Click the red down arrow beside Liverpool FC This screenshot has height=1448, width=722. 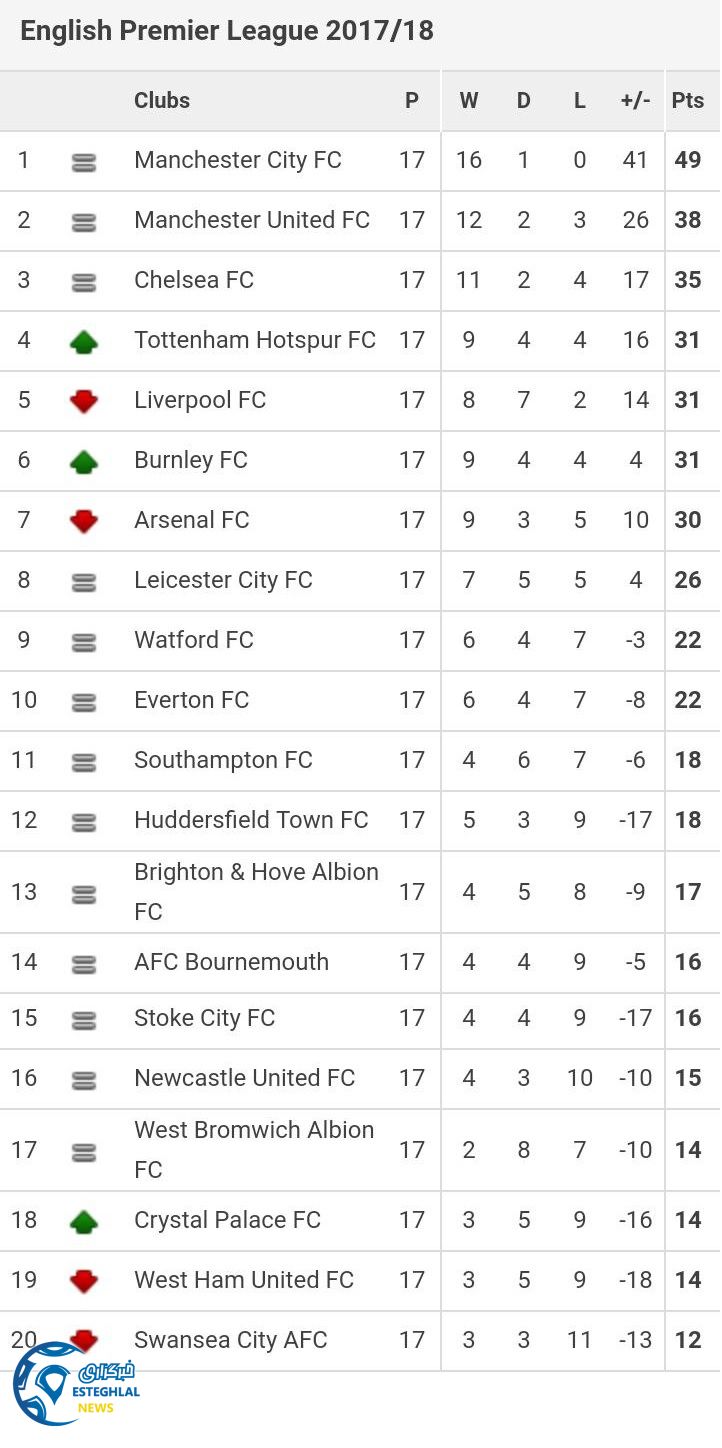pos(84,402)
